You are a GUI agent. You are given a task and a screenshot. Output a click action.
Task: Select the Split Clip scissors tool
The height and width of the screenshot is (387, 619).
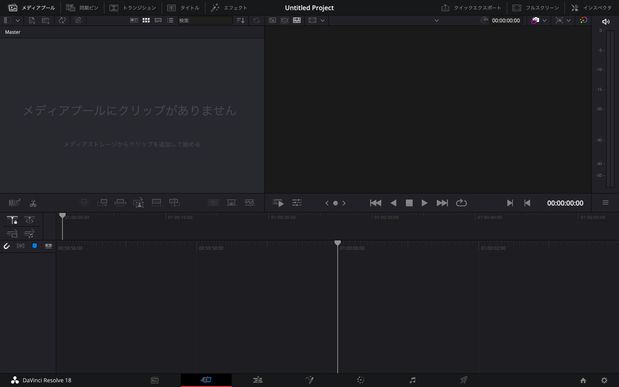[33, 203]
